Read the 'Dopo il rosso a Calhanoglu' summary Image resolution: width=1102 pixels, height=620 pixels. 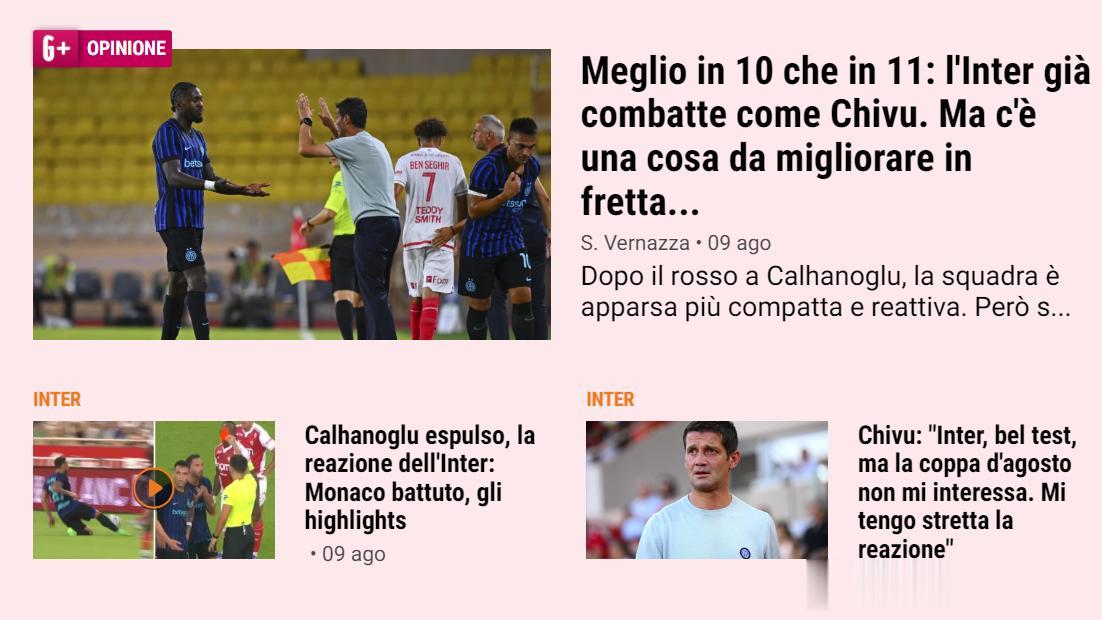[825, 292]
